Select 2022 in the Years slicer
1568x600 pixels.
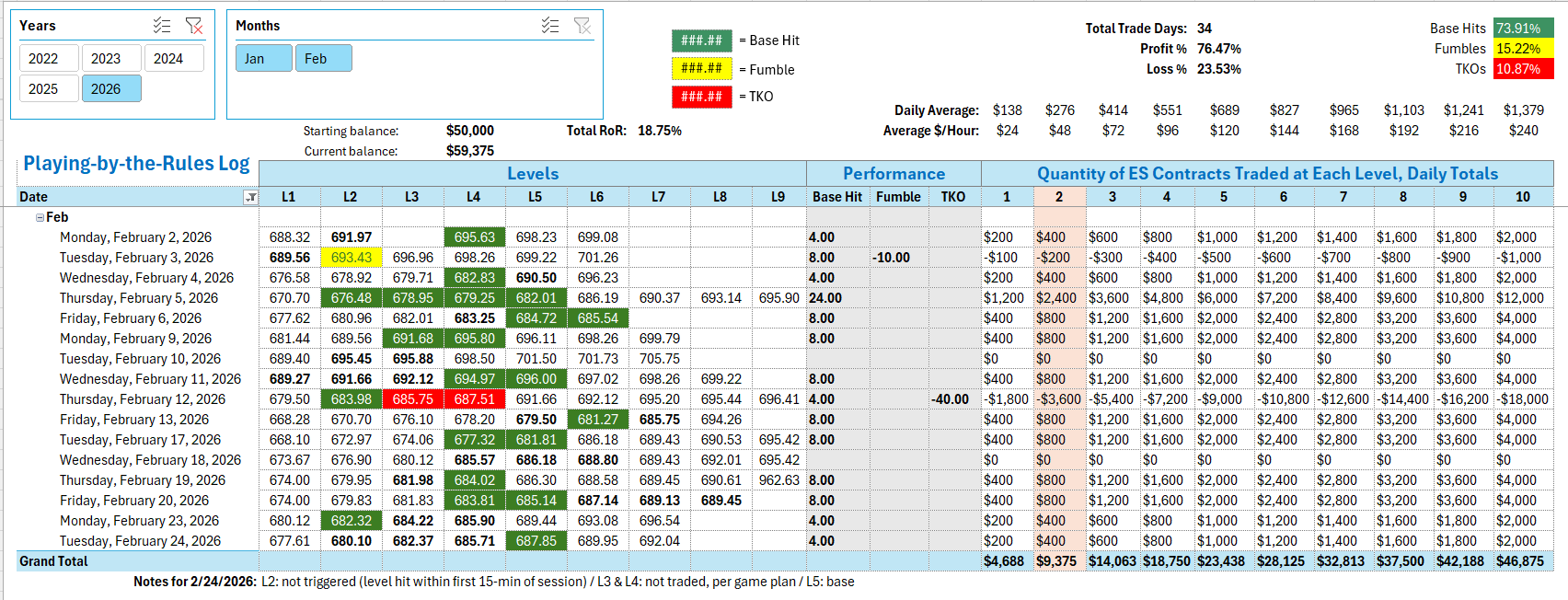pyautogui.click(x=43, y=58)
